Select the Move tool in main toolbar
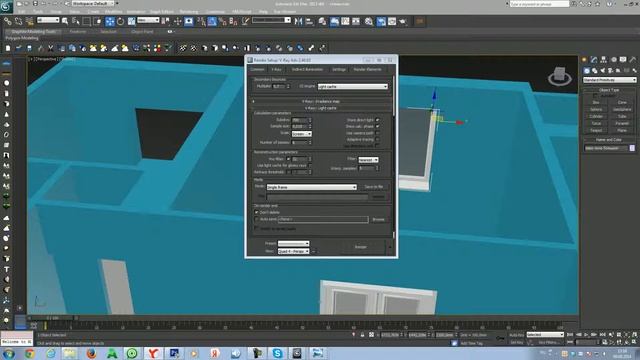The height and width of the screenshot is (360, 640). pos(110,21)
